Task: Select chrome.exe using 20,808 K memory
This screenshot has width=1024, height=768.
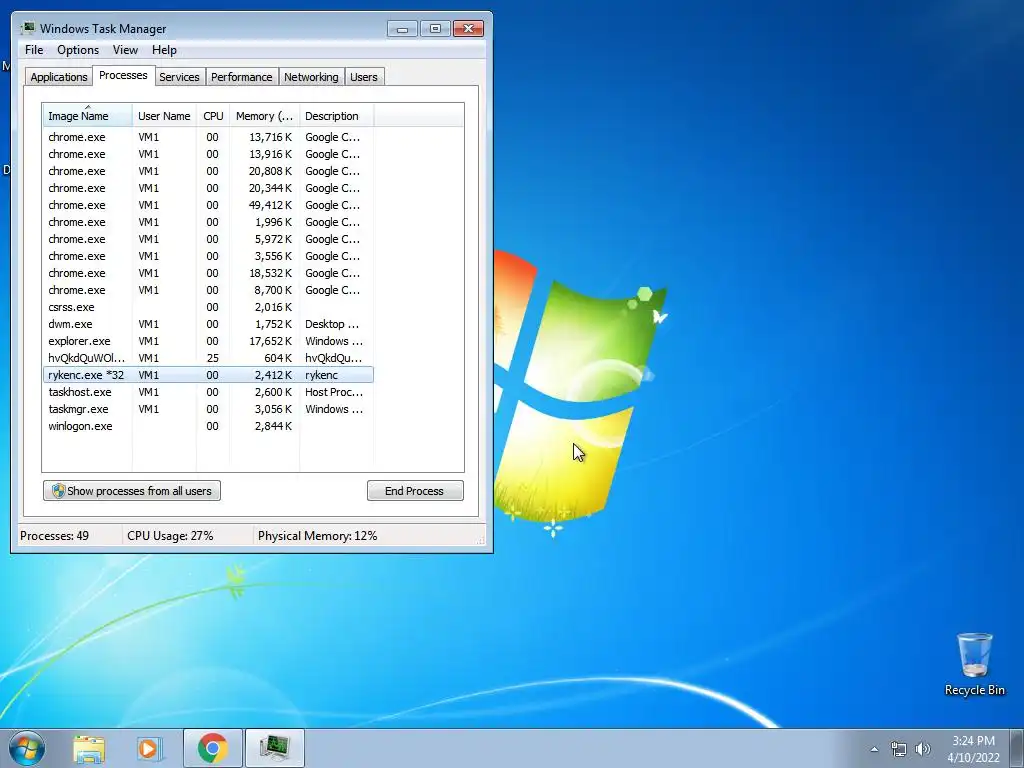Action: [x=208, y=171]
